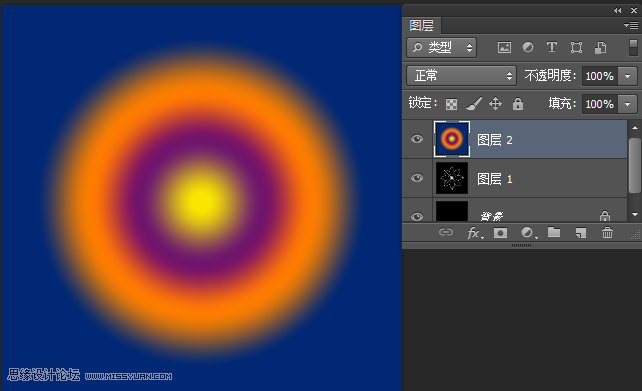Create a new layer icon
This screenshot has height=391, width=642.
[x=581, y=233]
